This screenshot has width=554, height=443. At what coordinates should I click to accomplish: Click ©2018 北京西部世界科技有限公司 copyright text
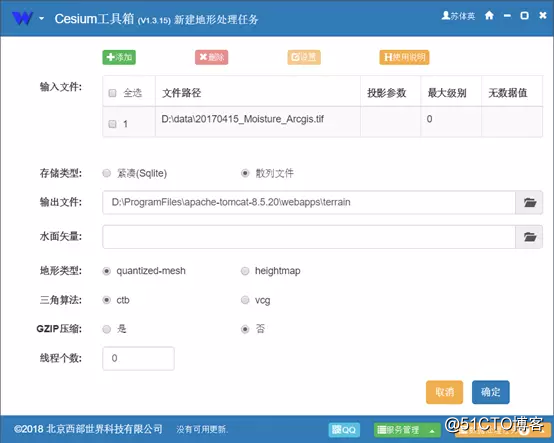(88, 429)
